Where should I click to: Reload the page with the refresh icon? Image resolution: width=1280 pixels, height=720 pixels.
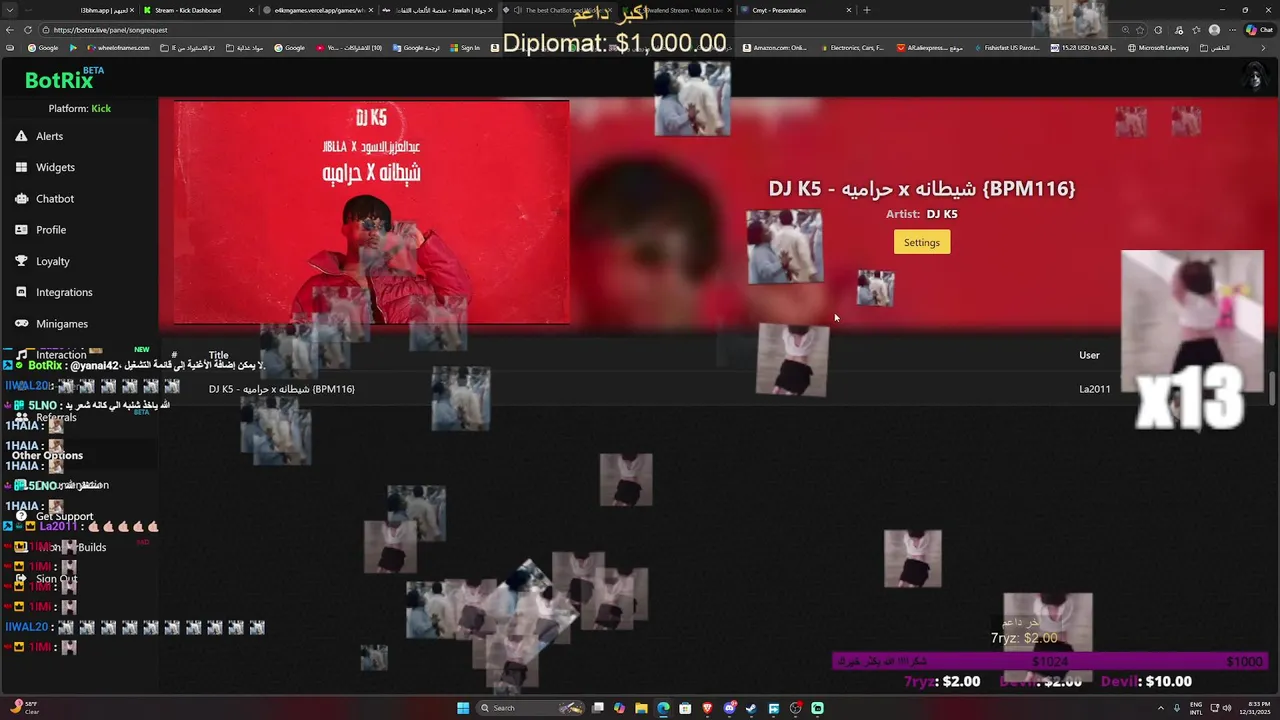point(27,30)
